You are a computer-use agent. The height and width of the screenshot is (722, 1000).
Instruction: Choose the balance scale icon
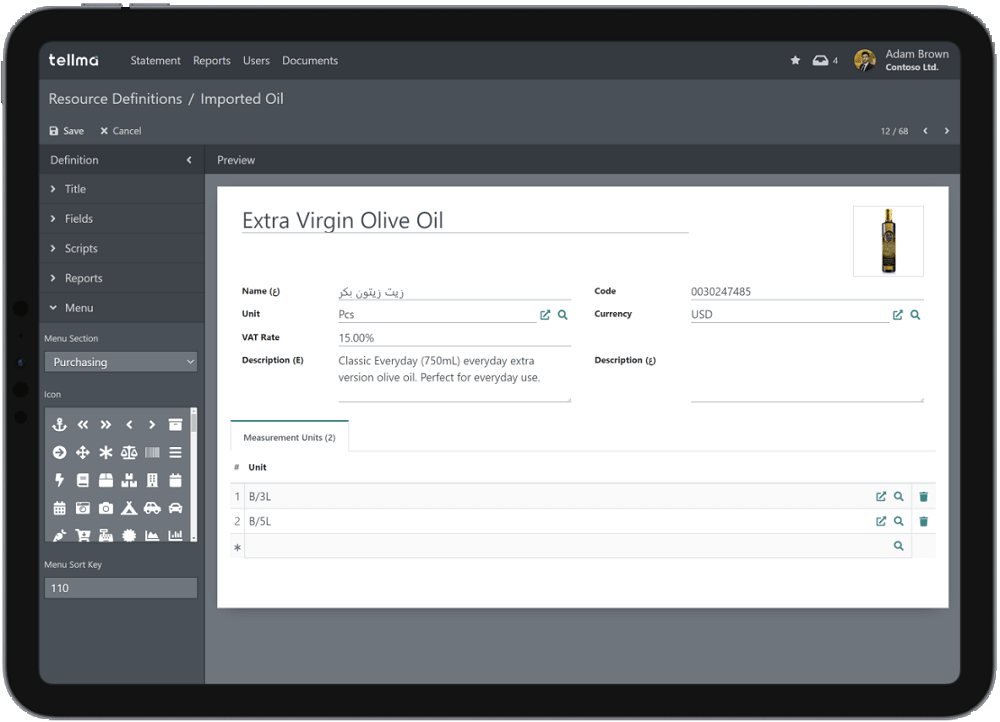[129, 453]
